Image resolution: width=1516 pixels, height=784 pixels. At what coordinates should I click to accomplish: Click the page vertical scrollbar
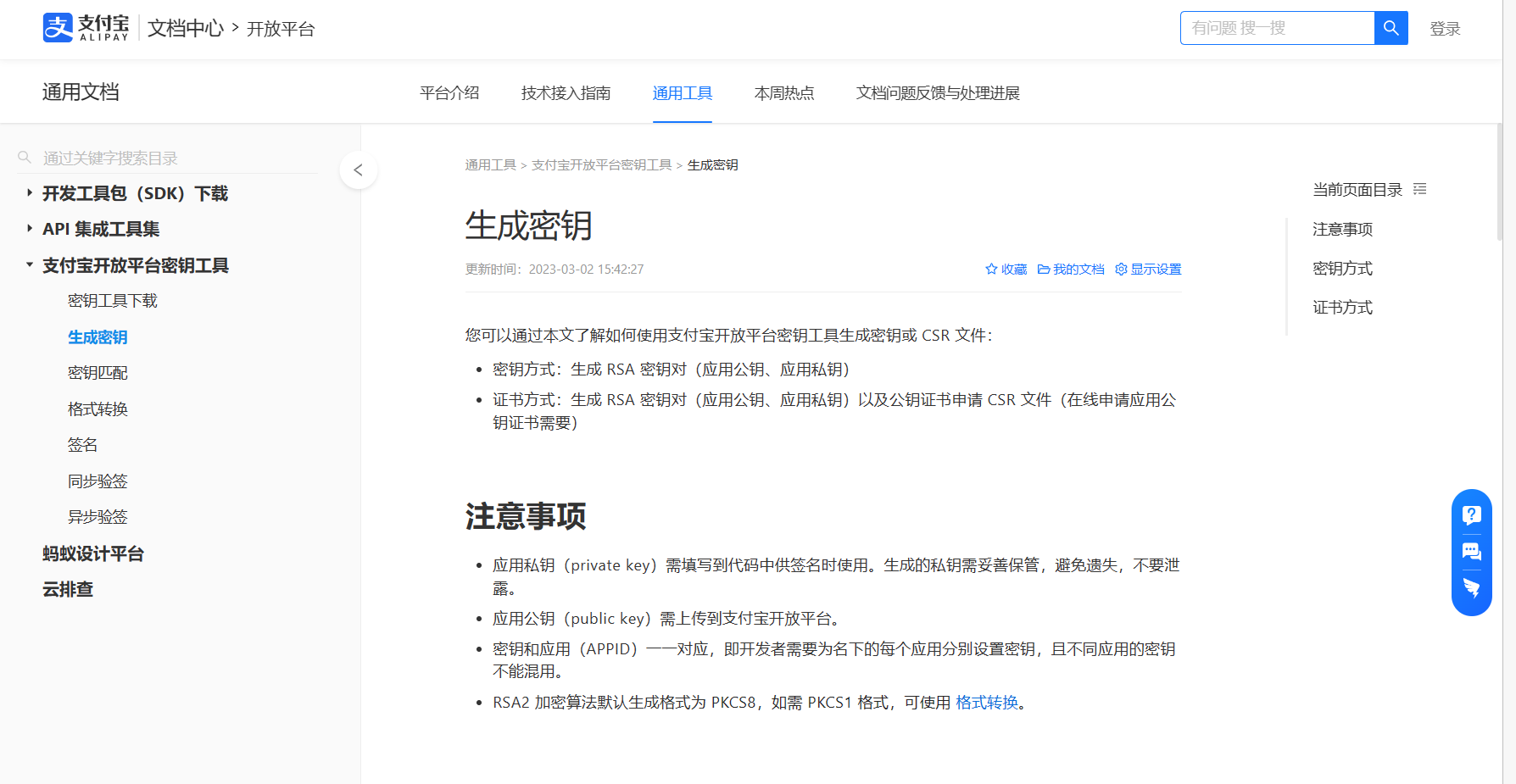click(x=1499, y=181)
